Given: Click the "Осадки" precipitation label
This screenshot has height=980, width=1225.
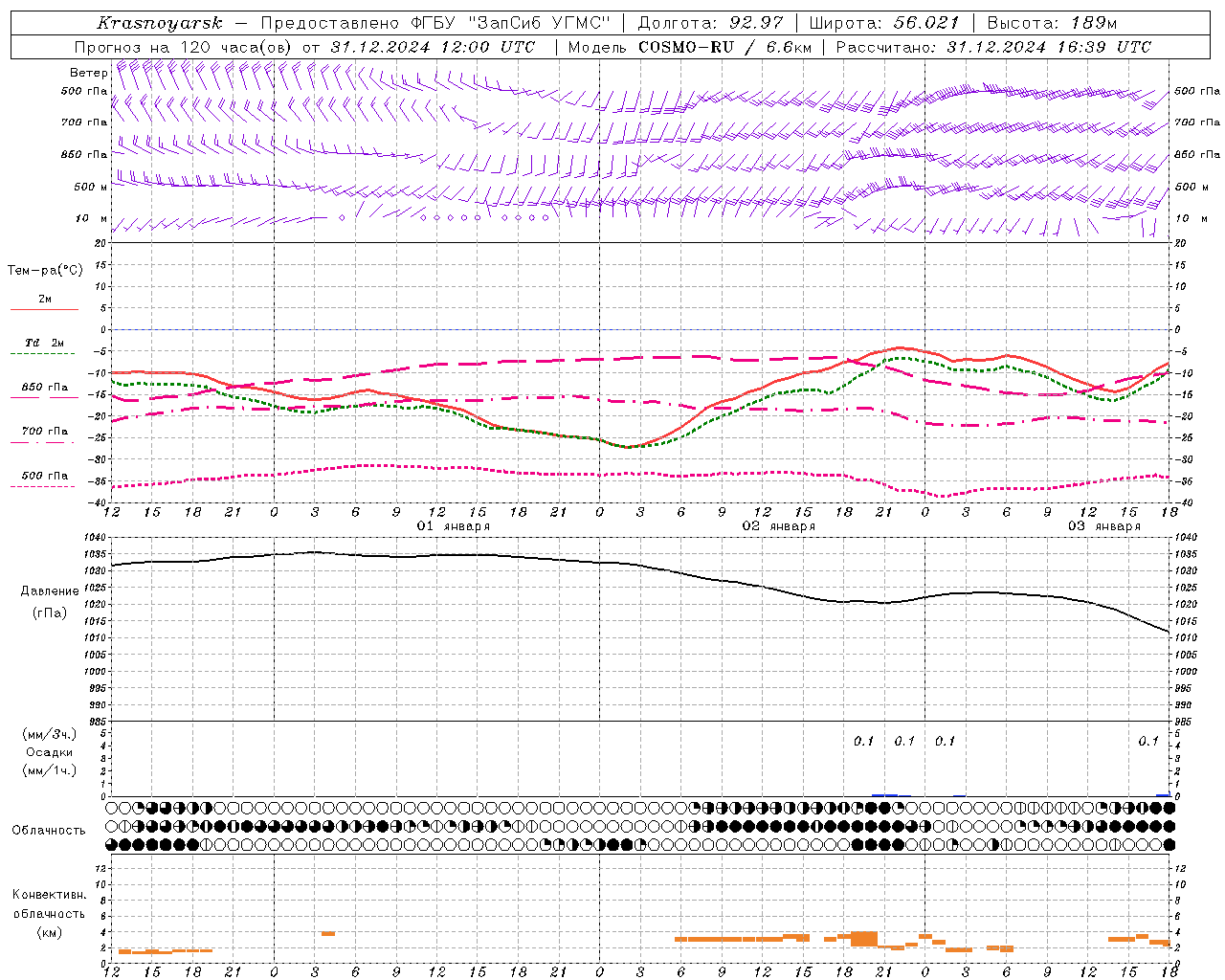Looking at the screenshot, I should click(x=50, y=753).
